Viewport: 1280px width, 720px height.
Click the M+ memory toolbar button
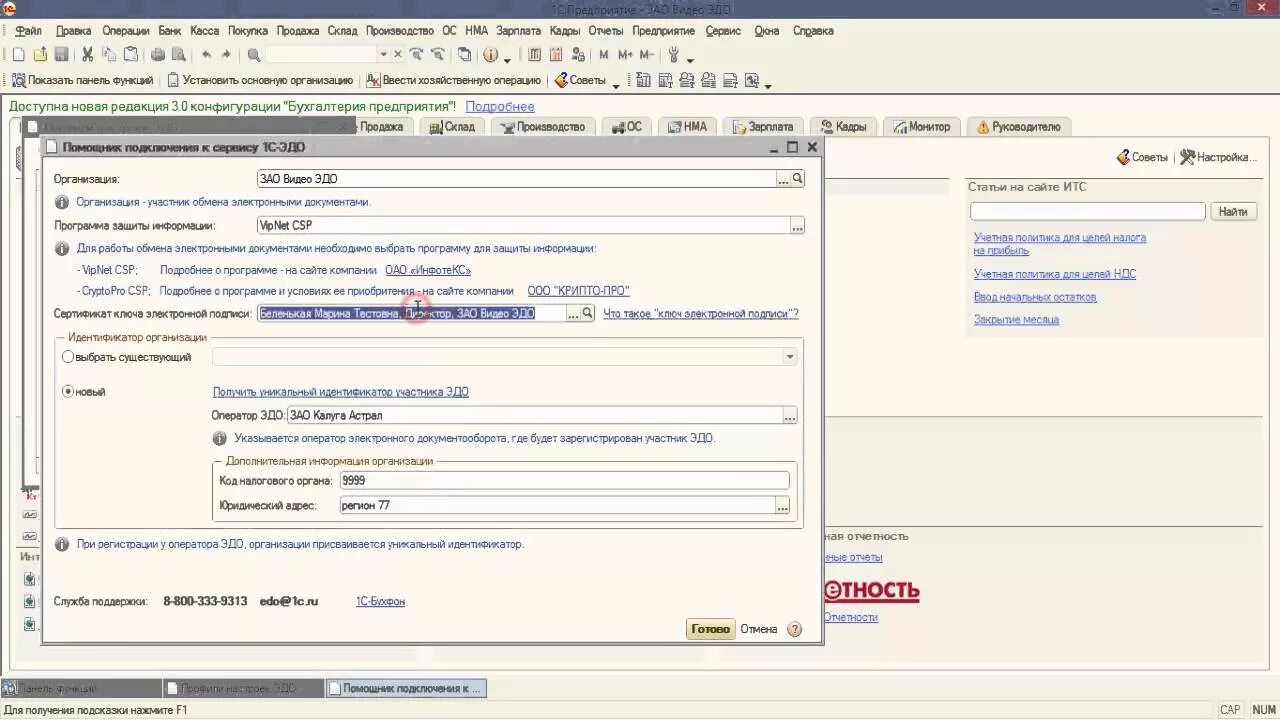coord(625,55)
